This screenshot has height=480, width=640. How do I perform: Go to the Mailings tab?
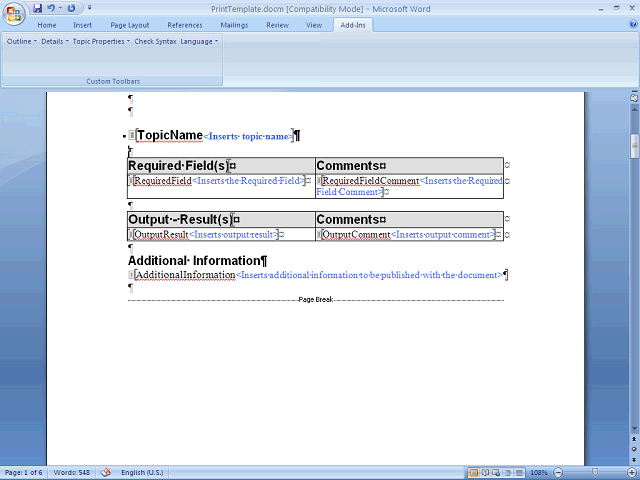point(234,25)
